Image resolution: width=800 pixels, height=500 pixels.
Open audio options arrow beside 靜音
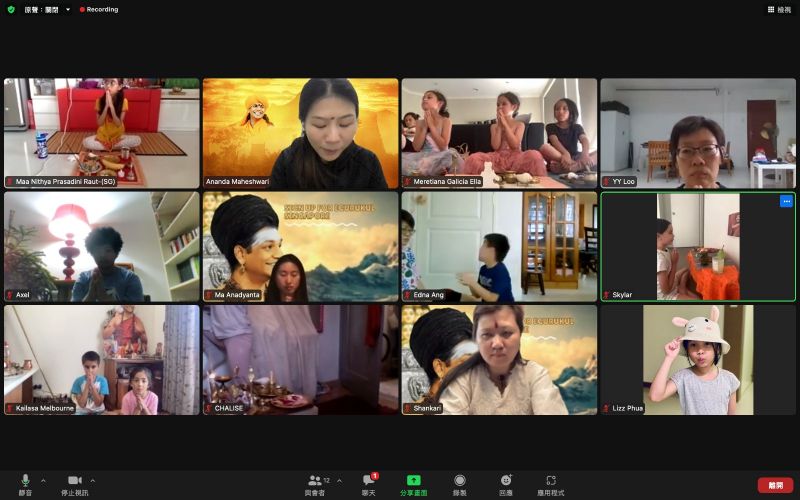tap(43, 481)
